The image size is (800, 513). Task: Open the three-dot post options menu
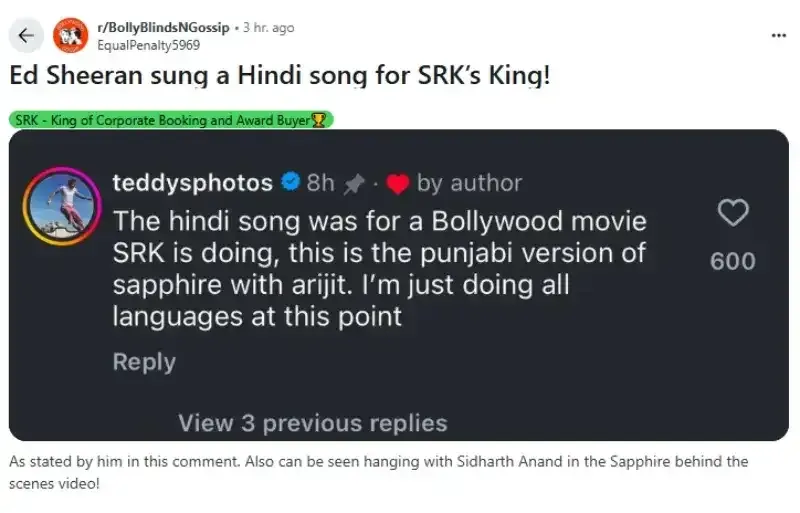779,35
